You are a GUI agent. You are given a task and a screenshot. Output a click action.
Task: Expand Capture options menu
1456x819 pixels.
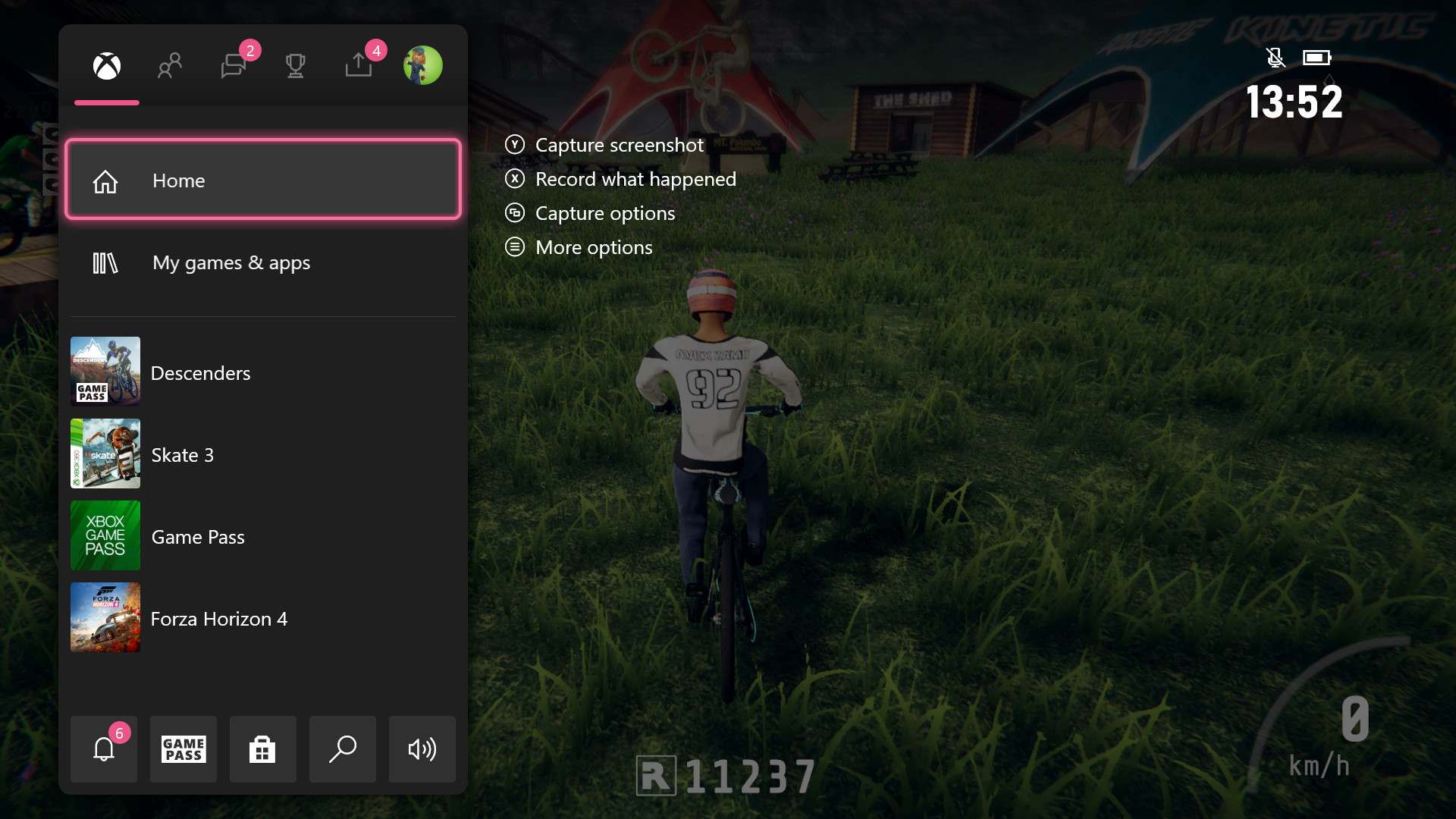tap(605, 212)
